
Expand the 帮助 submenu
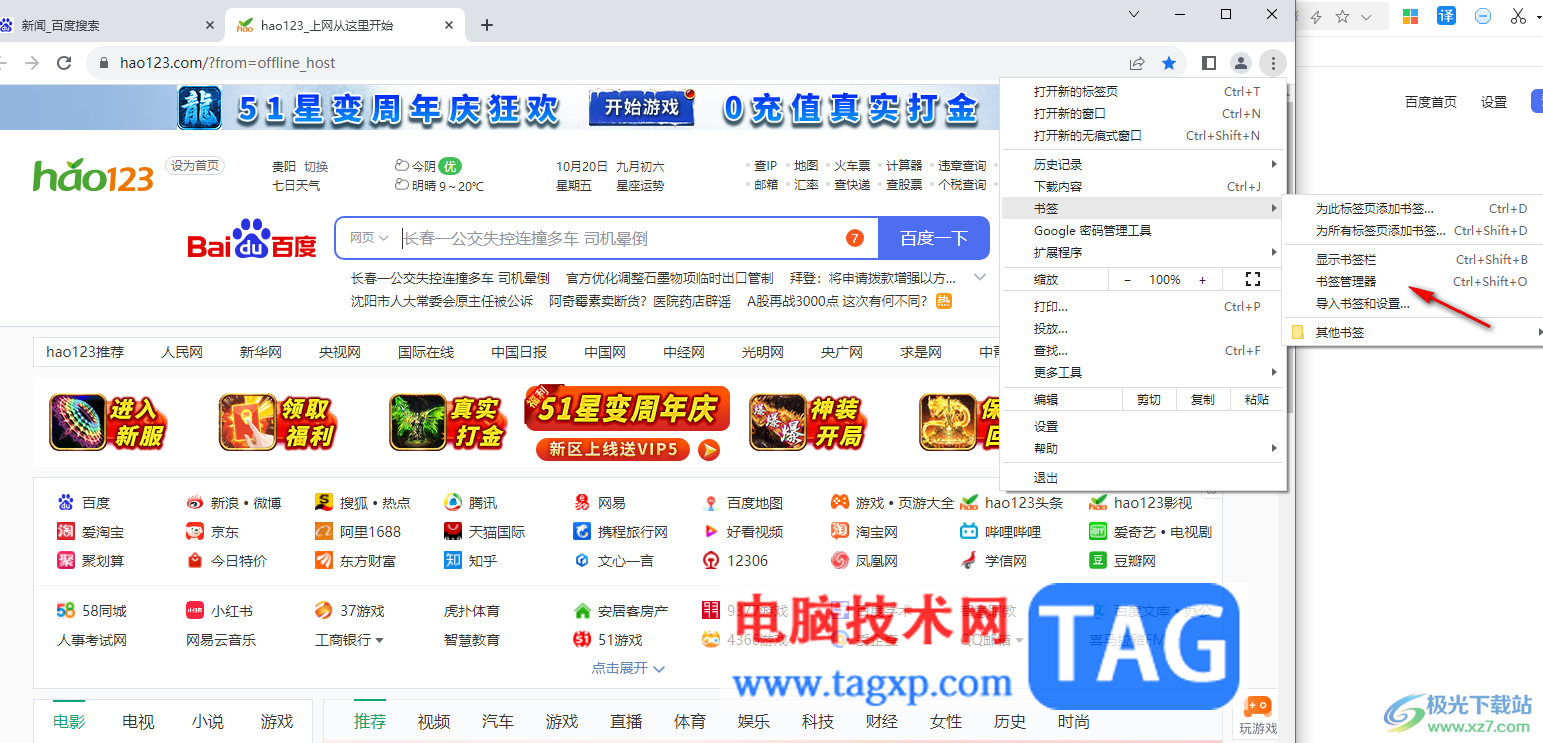coord(1143,449)
